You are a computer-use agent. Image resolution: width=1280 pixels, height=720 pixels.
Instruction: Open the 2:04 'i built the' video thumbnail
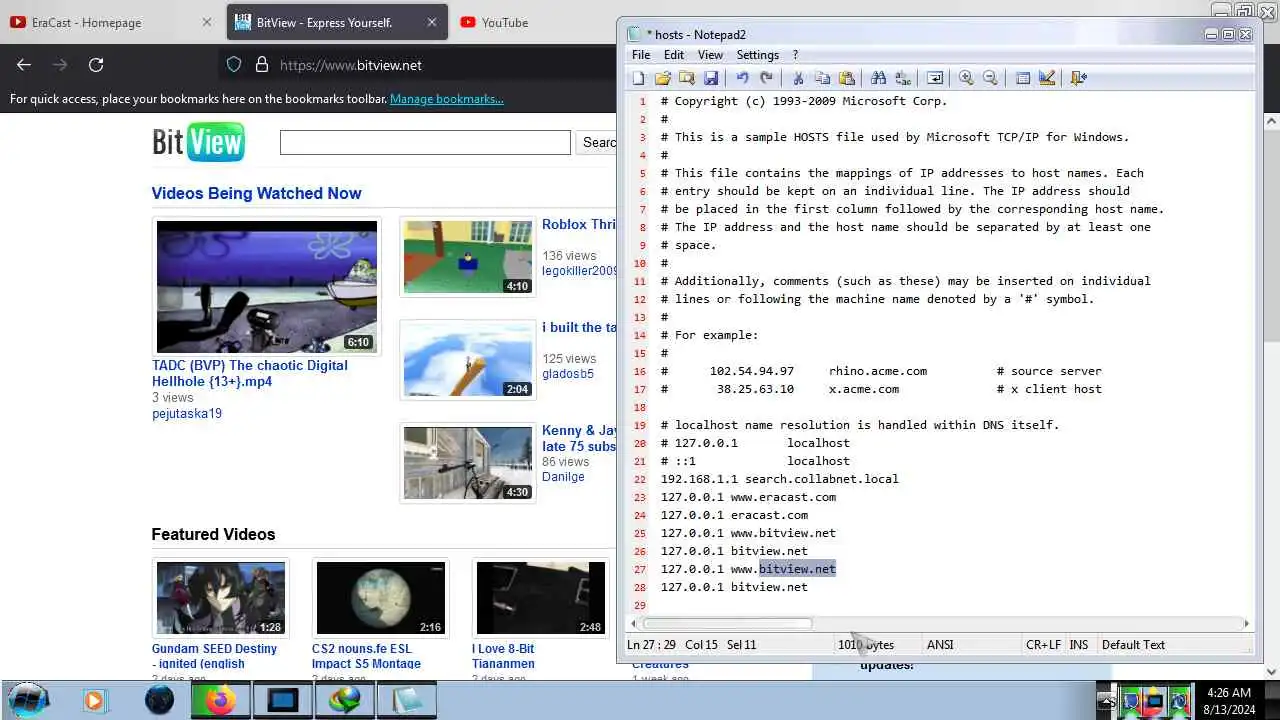(x=468, y=360)
